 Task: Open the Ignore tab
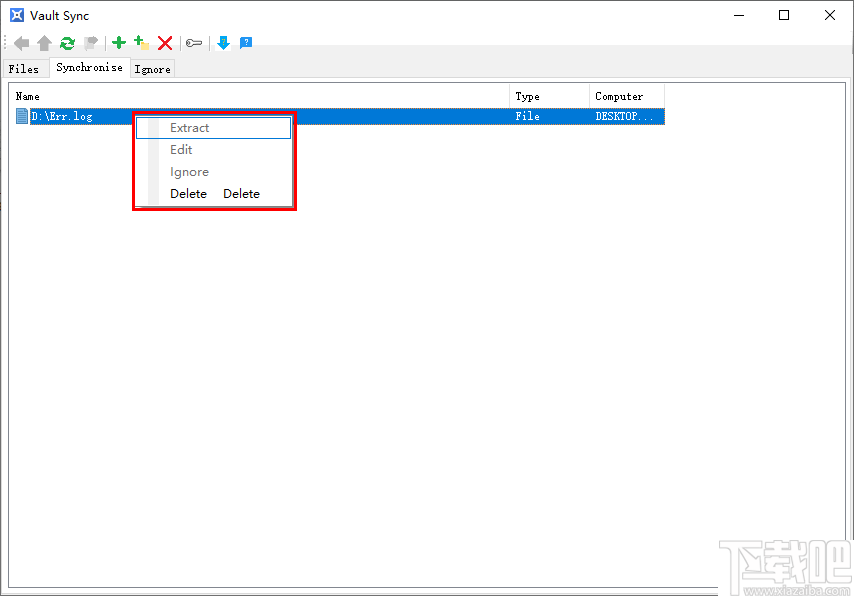[x=152, y=69]
